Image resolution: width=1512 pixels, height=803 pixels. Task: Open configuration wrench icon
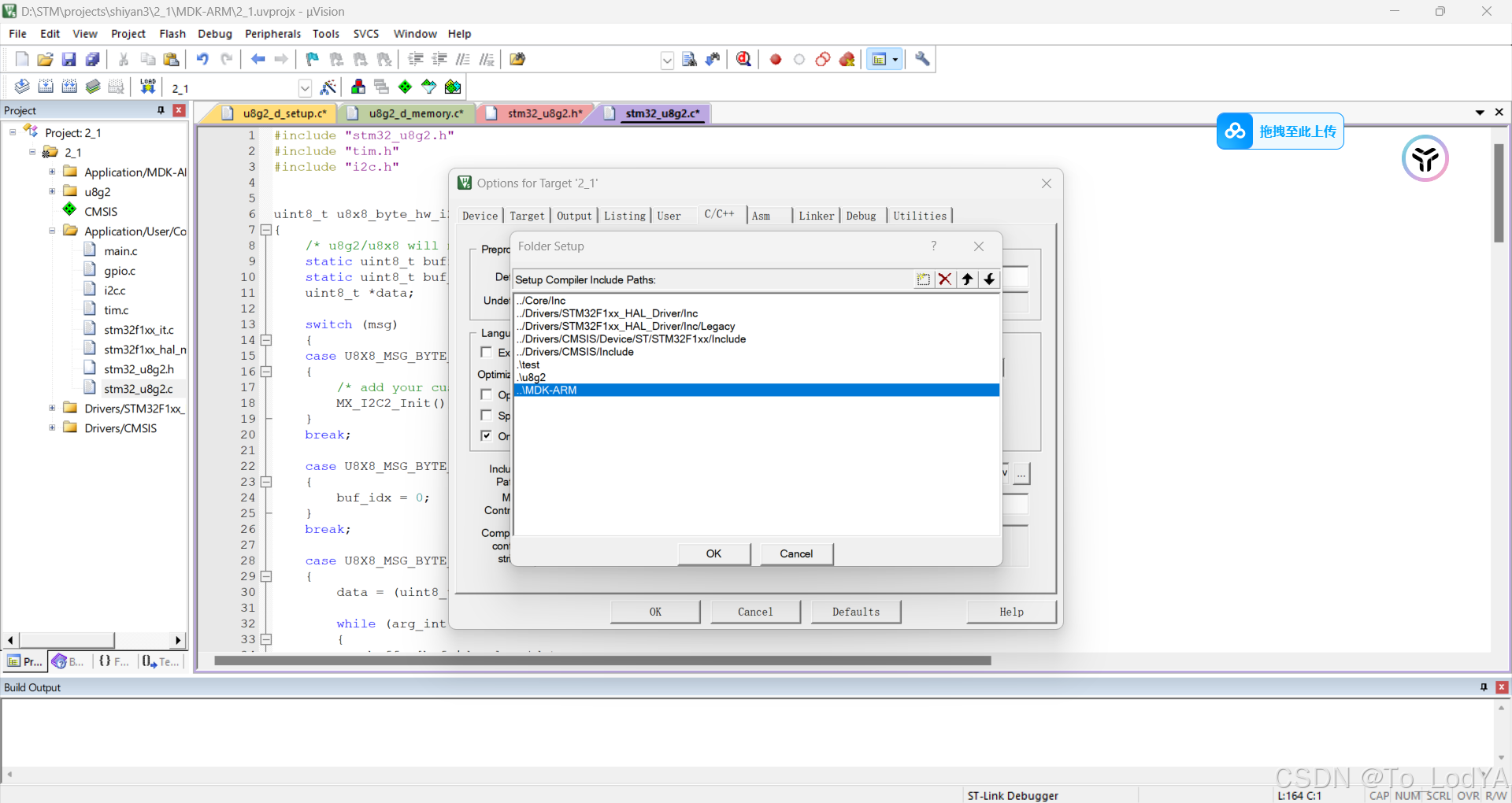(x=922, y=59)
